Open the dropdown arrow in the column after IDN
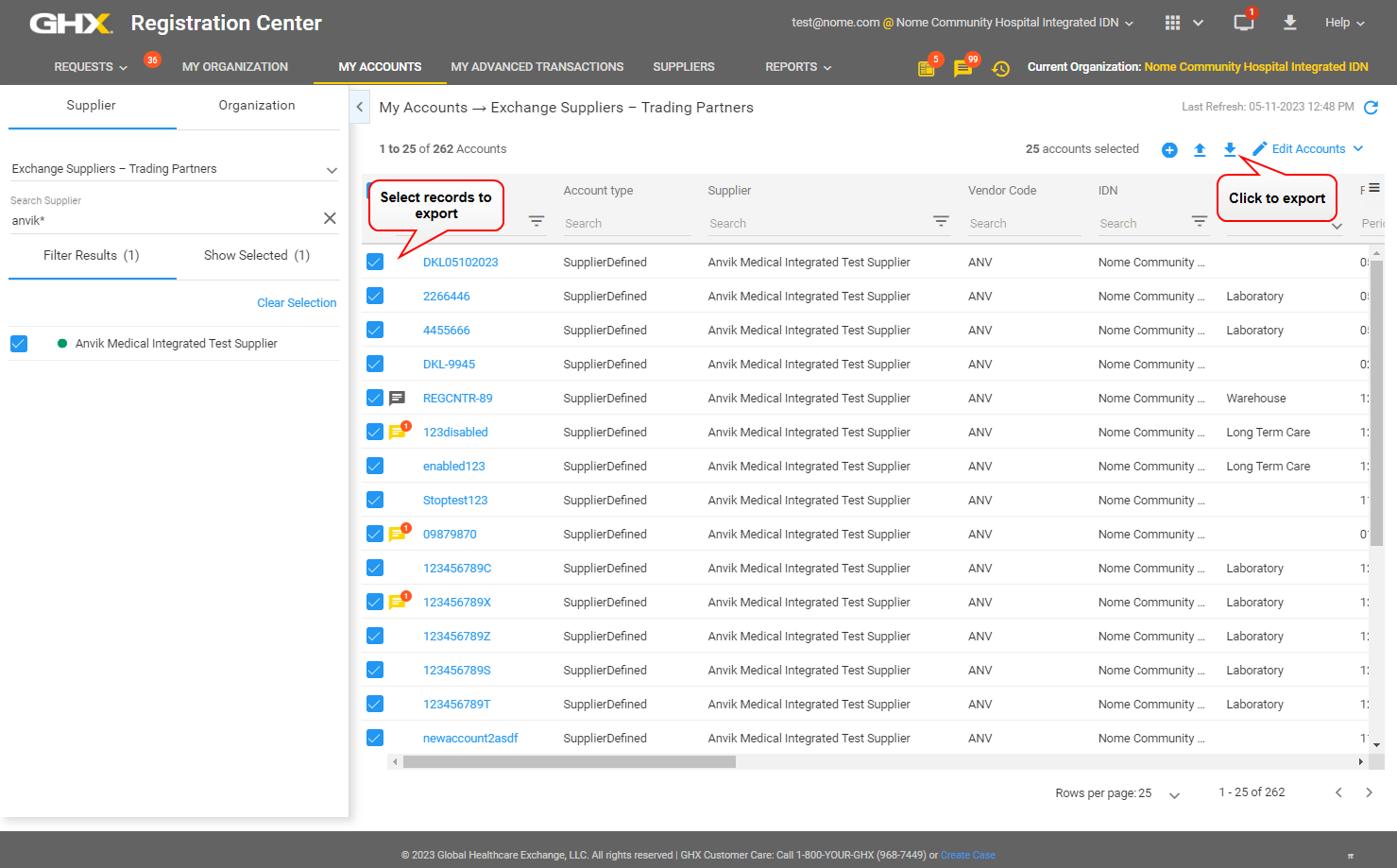The width and height of the screenshot is (1397, 868). tap(1337, 226)
